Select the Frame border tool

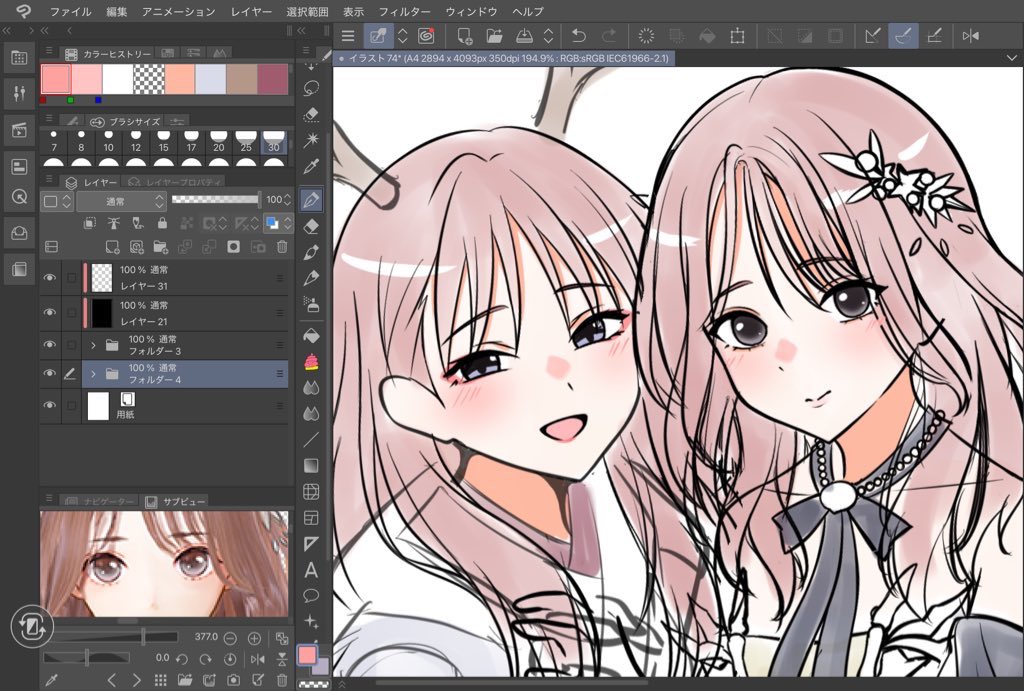point(311,517)
